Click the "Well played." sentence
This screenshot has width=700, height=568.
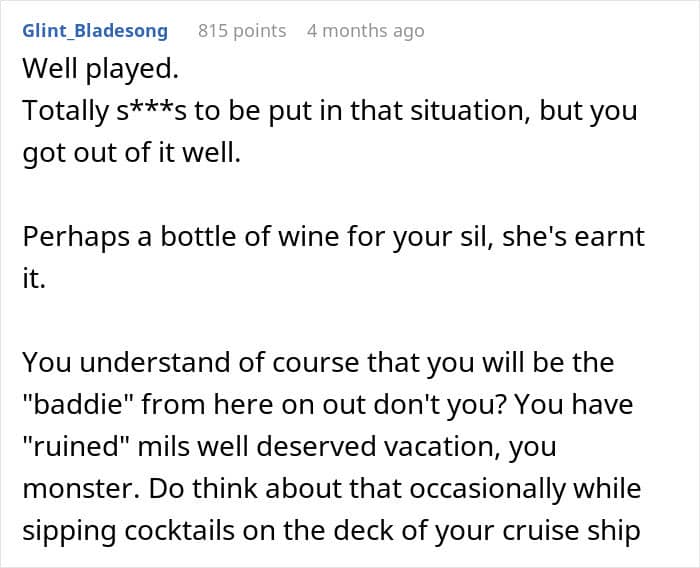[x=83, y=73]
